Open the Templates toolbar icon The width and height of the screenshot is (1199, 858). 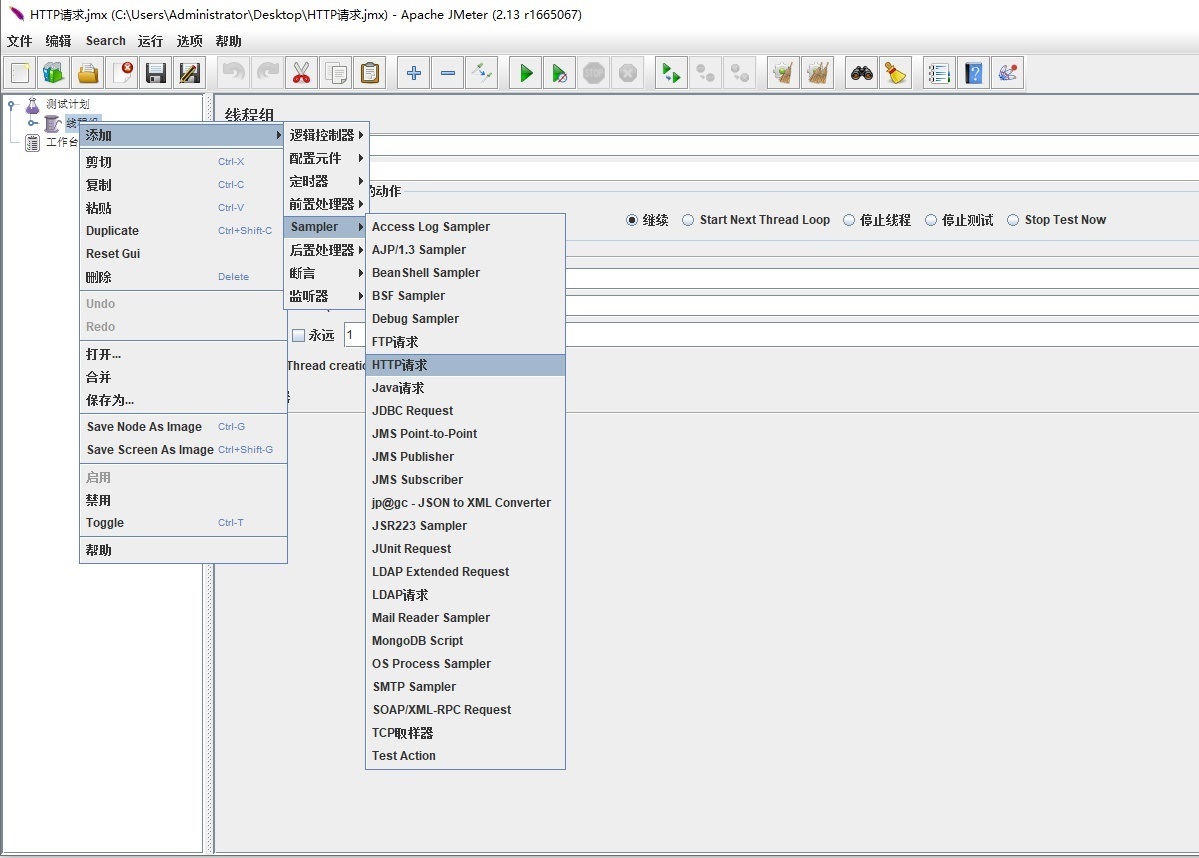54,73
